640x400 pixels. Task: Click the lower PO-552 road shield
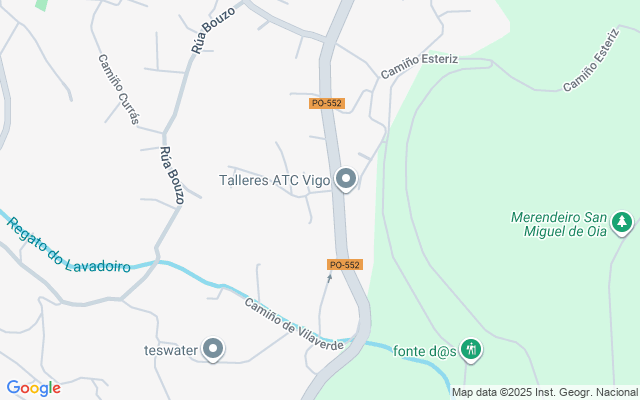pos(344,265)
